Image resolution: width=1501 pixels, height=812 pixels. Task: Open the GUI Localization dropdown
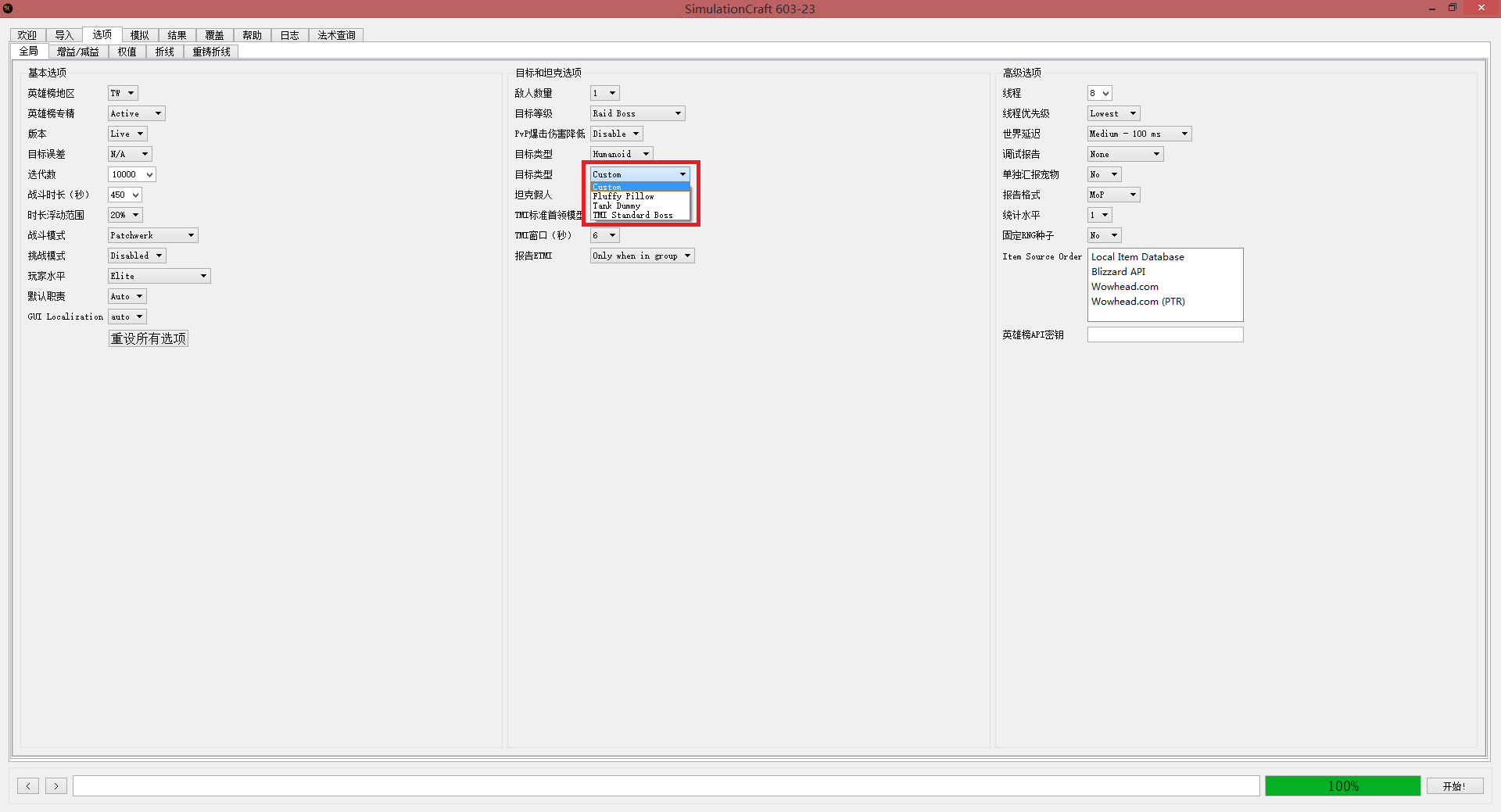point(127,317)
